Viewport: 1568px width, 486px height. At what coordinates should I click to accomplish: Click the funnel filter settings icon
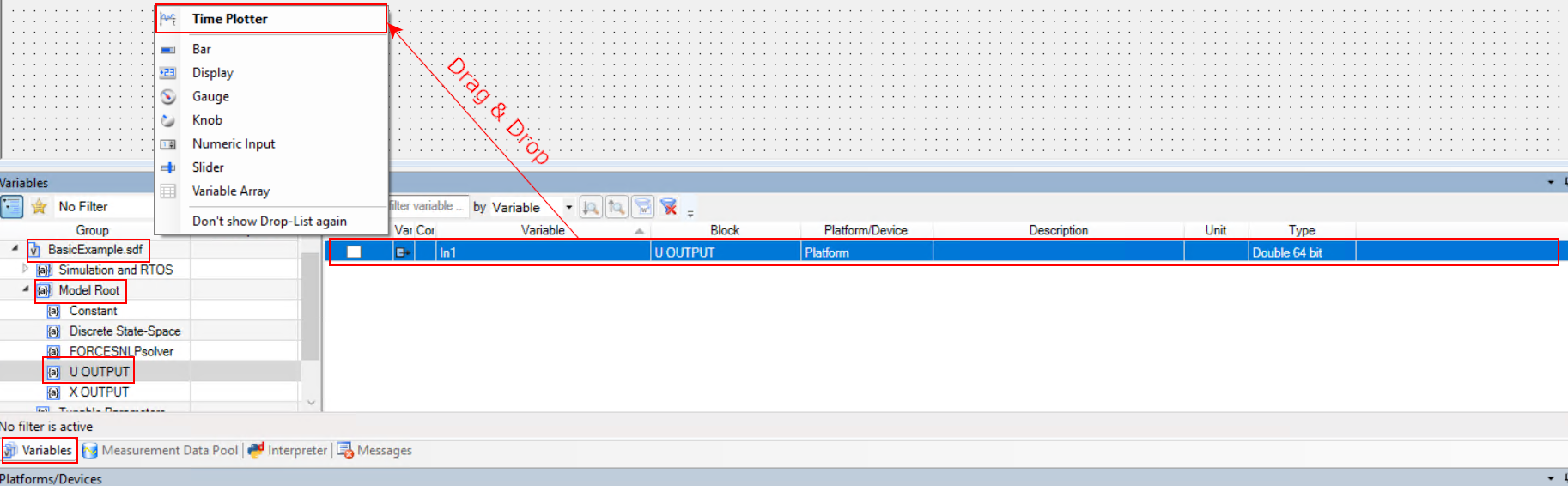point(642,207)
